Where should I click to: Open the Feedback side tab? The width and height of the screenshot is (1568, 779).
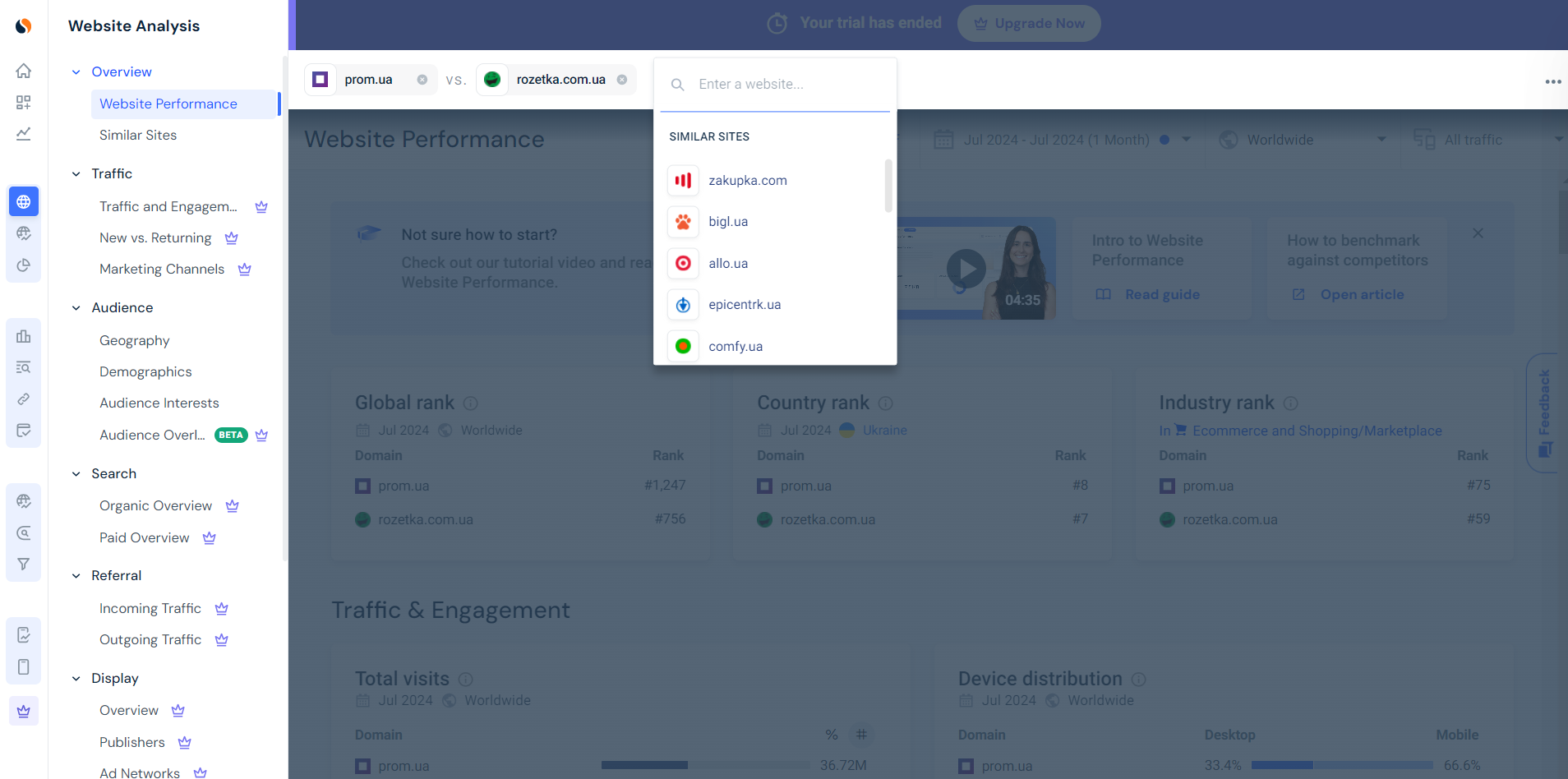click(x=1545, y=413)
